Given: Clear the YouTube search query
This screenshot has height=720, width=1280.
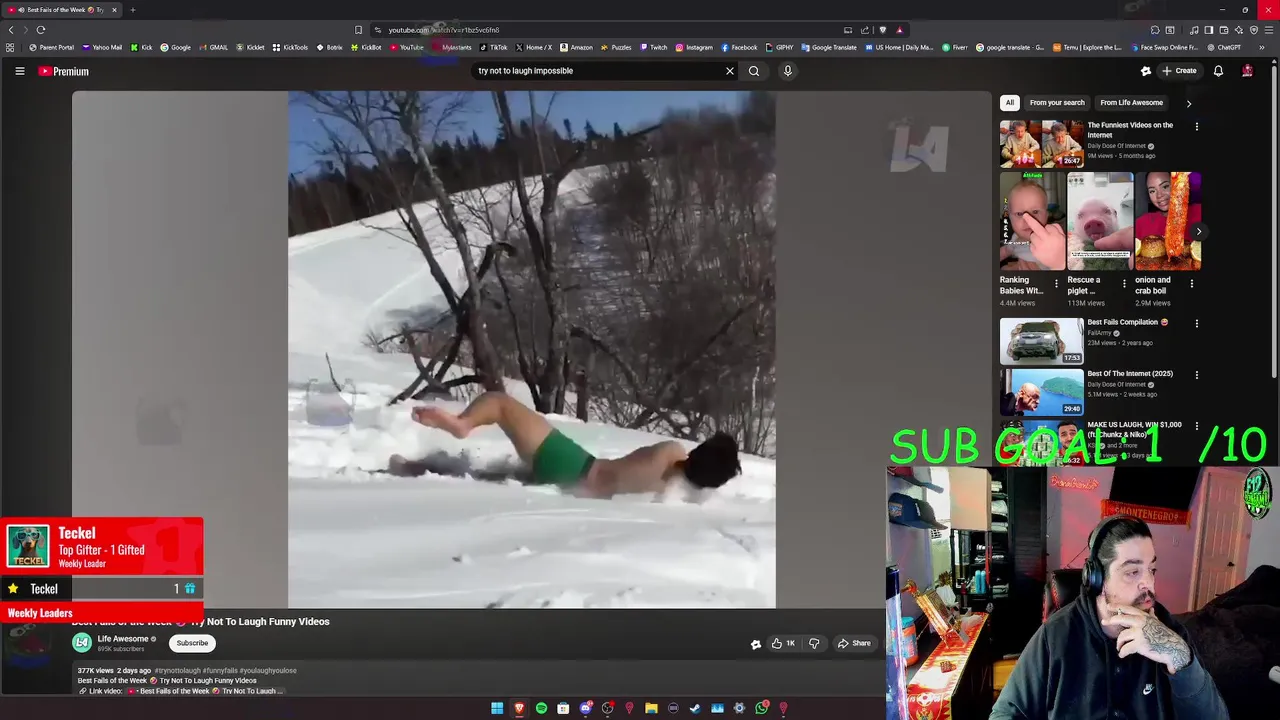Looking at the screenshot, I should tap(729, 71).
